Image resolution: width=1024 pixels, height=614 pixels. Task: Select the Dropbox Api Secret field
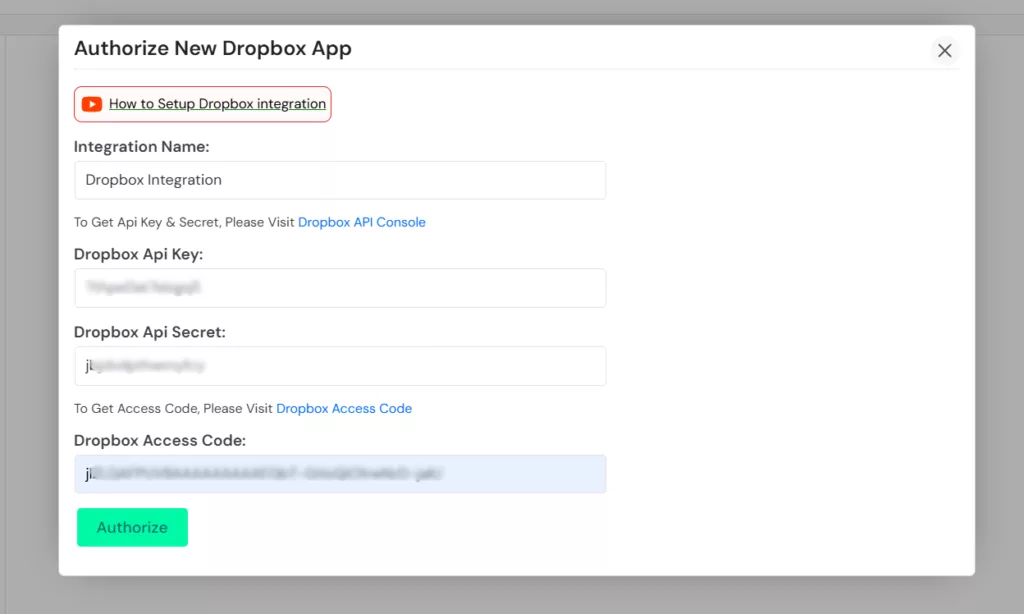tap(340, 366)
